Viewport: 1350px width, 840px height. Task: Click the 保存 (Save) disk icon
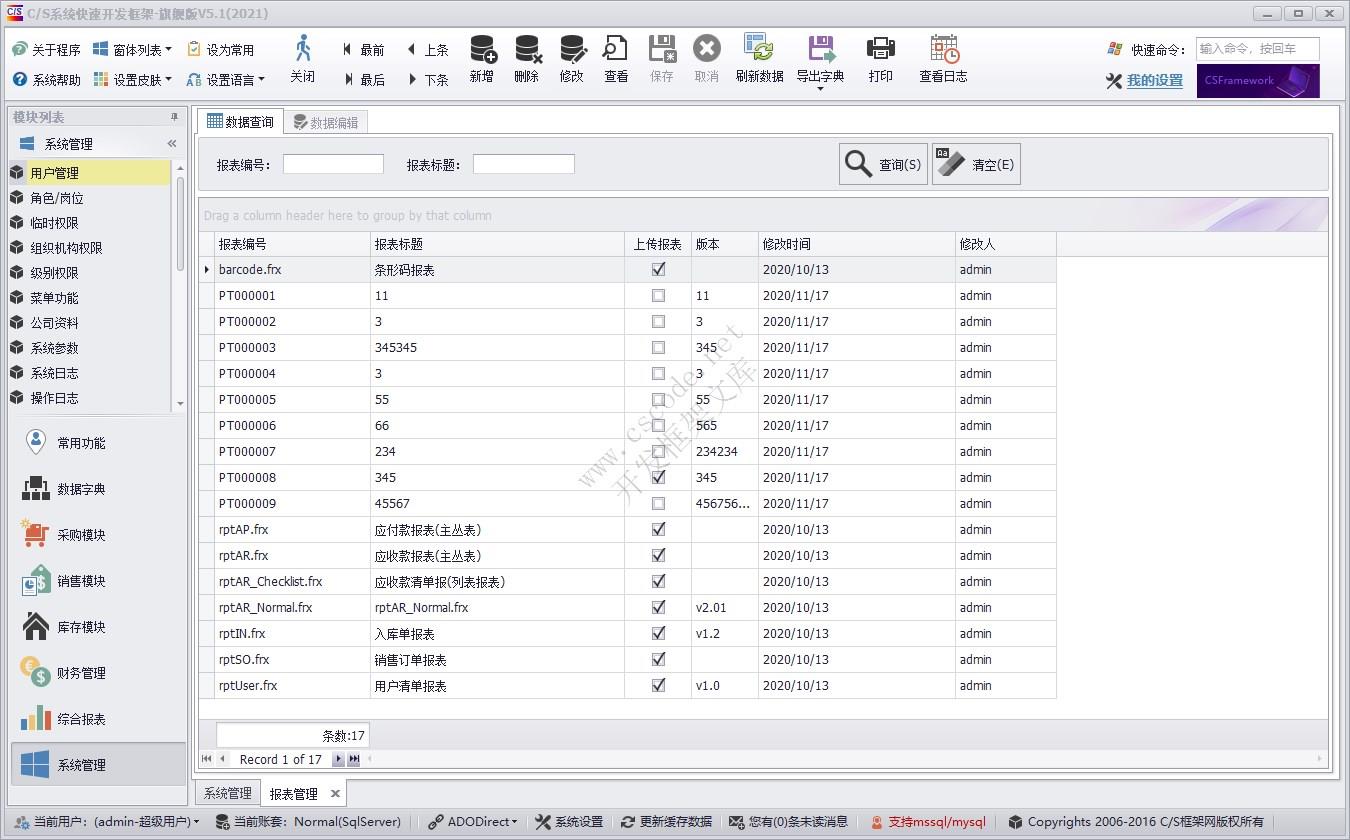[x=661, y=58]
